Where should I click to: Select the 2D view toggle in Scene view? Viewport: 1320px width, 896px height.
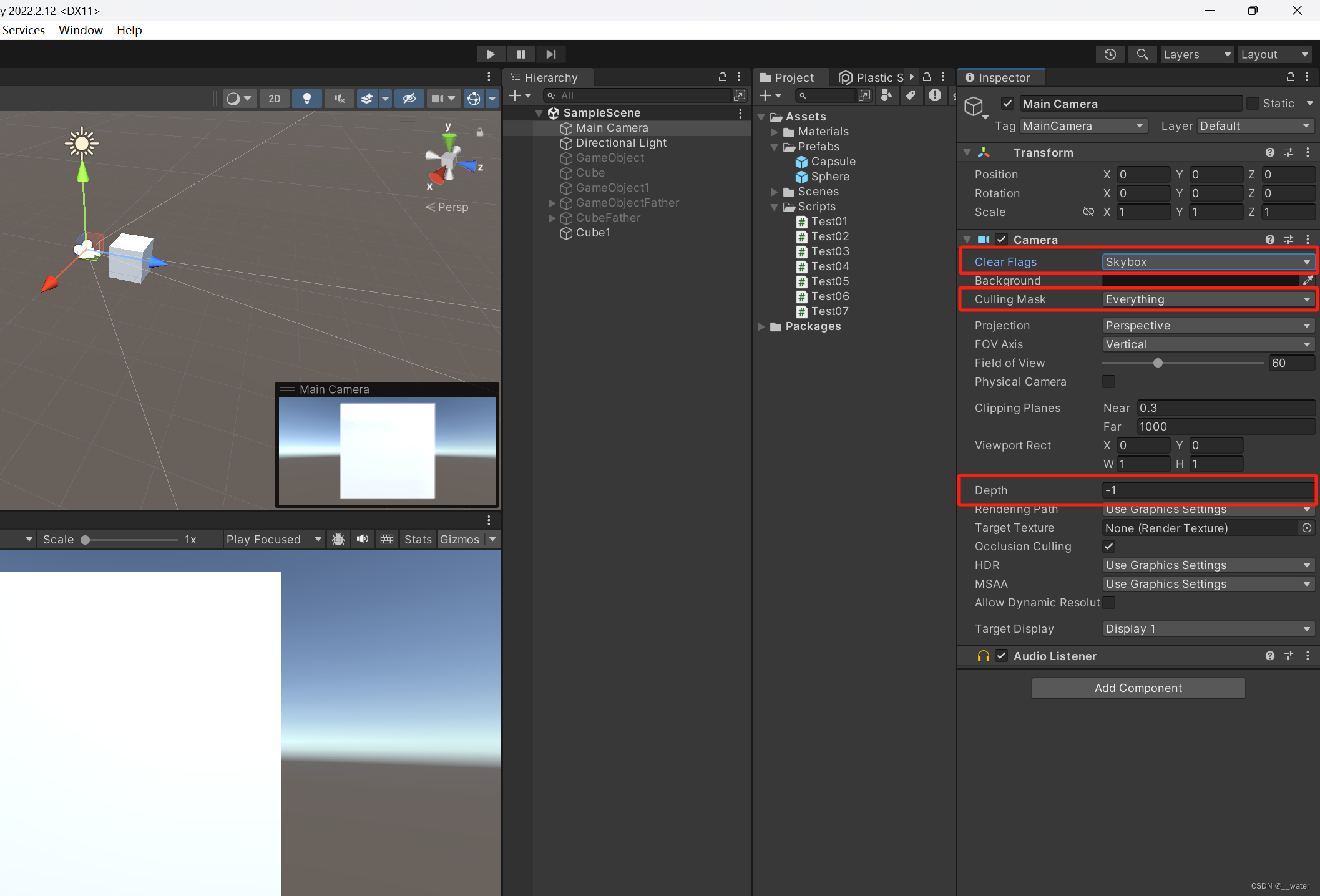tap(275, 99)
